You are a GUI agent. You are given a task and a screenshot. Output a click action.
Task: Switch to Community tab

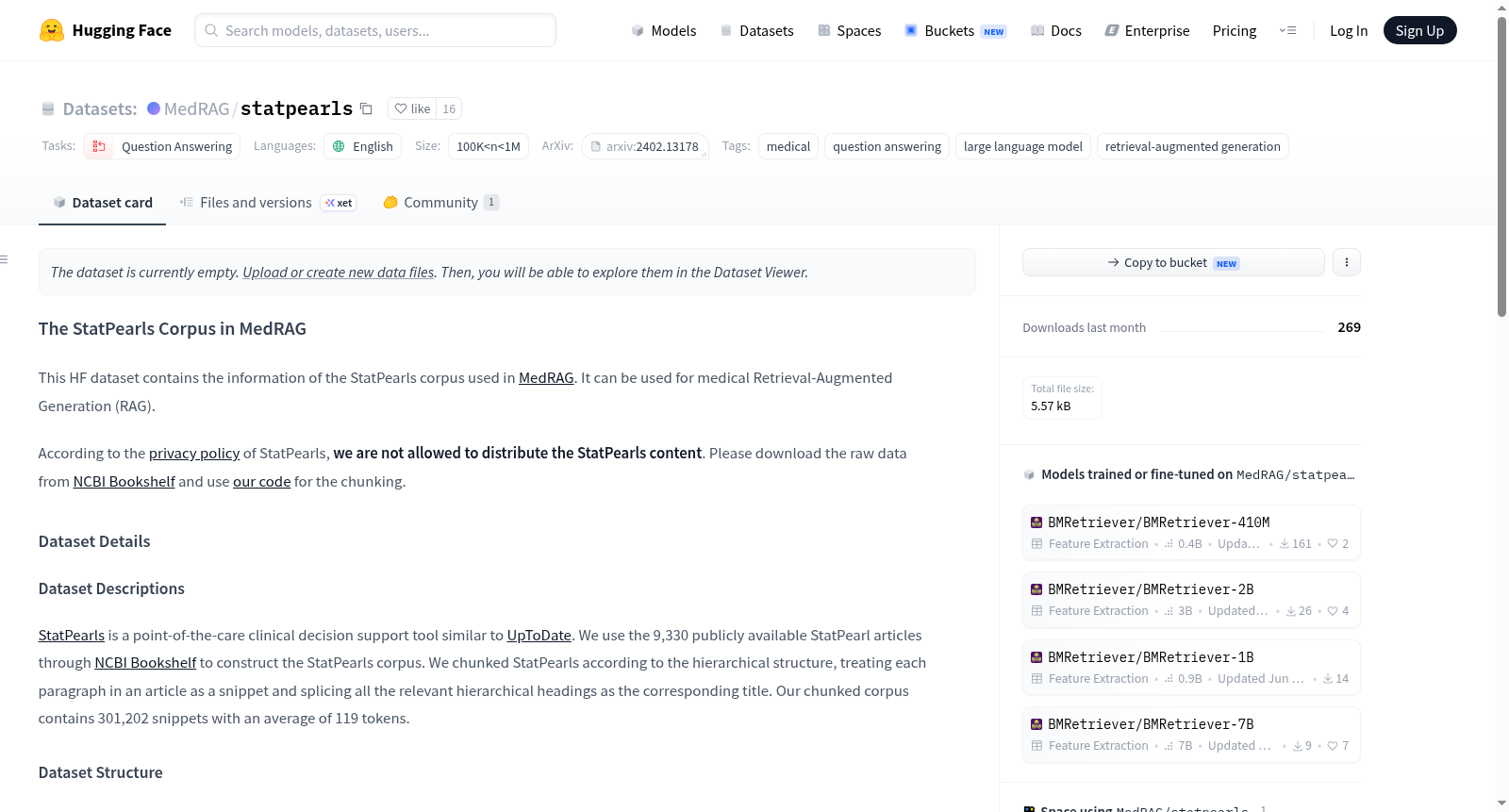click(440, 203)
